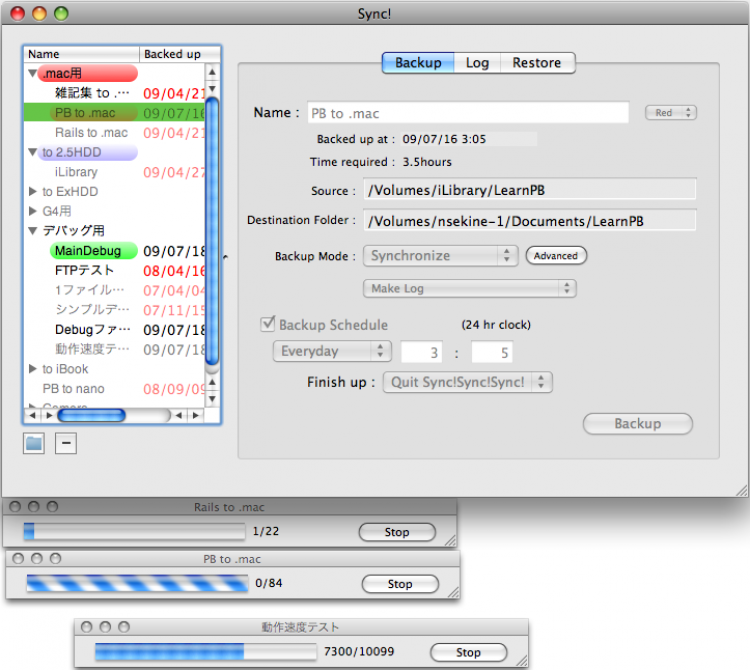Open the Backup Mode Synchronize dropdown
The height and width of the screenshot is (670, 750).
click(441, 255)
